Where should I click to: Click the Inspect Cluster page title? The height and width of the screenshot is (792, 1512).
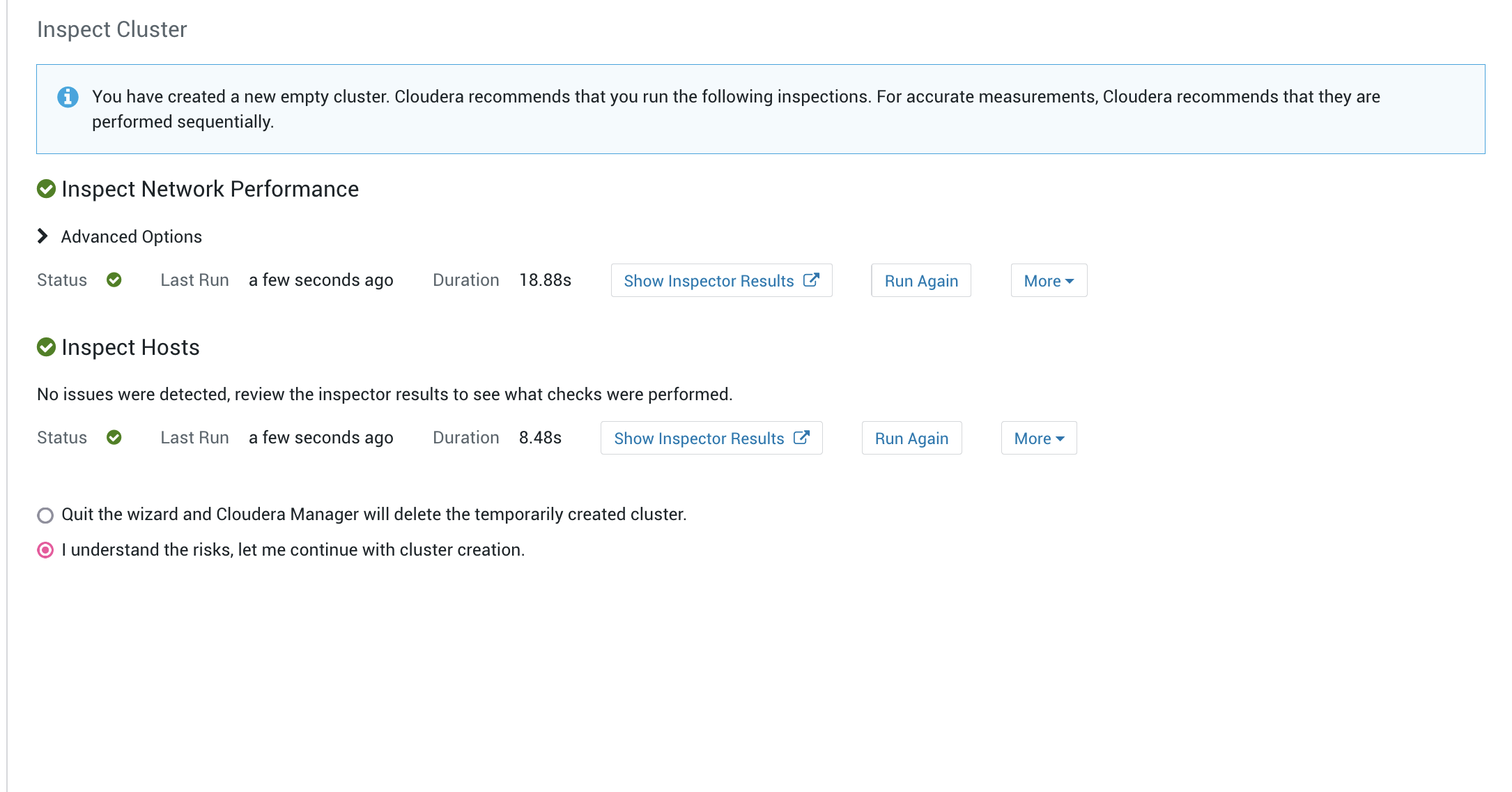(x=112, y=29)
